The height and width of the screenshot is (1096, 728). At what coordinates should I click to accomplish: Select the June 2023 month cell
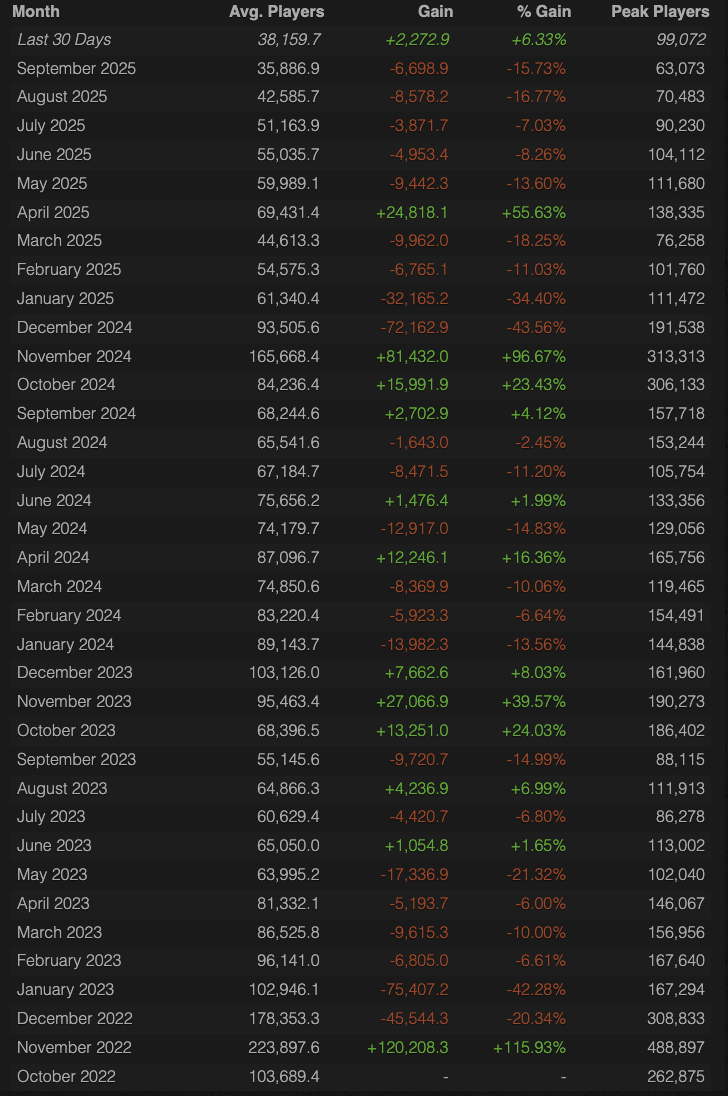54,845
